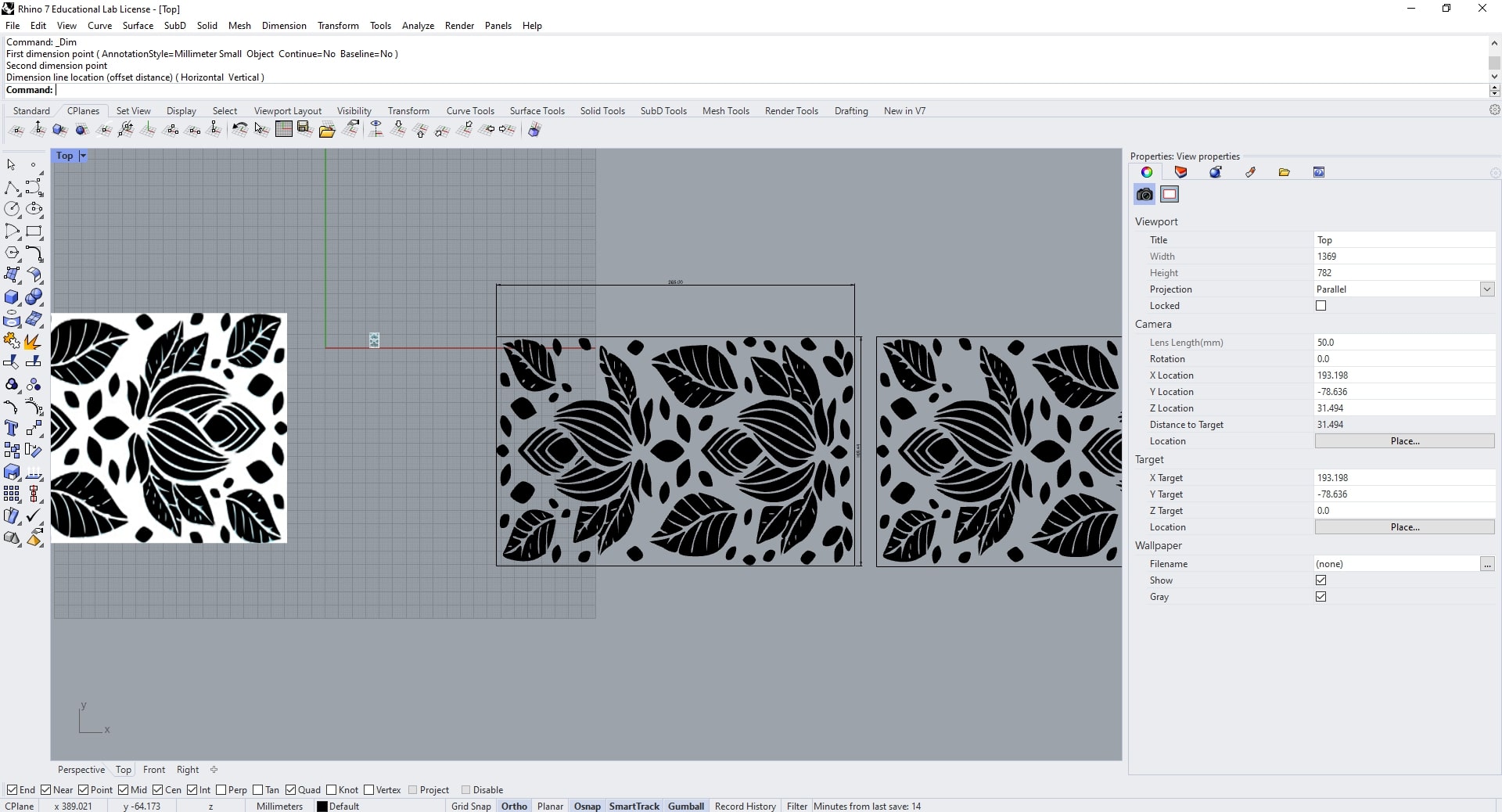Click the Set CPlane to Object icon
This screenshot has height=812, width=1502.
click(60, 130)
